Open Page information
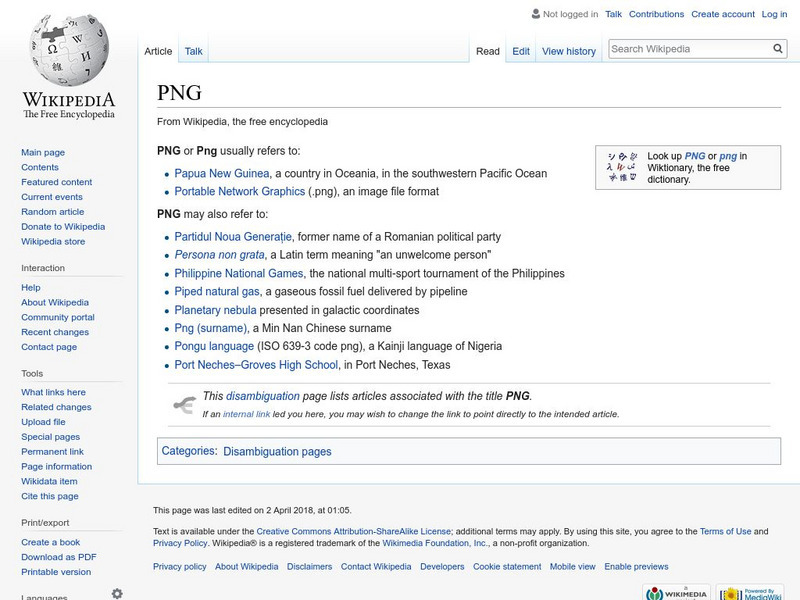 [57, 466]
